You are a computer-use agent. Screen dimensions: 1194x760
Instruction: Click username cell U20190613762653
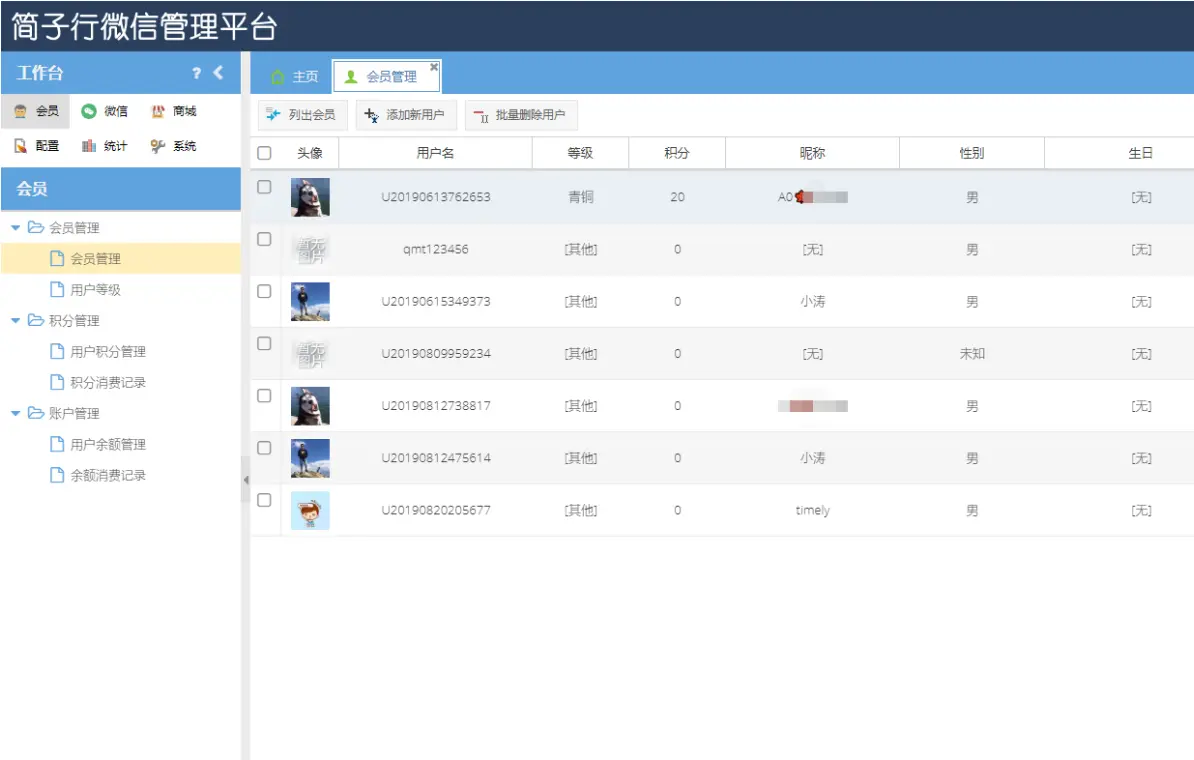pos(436,197)
